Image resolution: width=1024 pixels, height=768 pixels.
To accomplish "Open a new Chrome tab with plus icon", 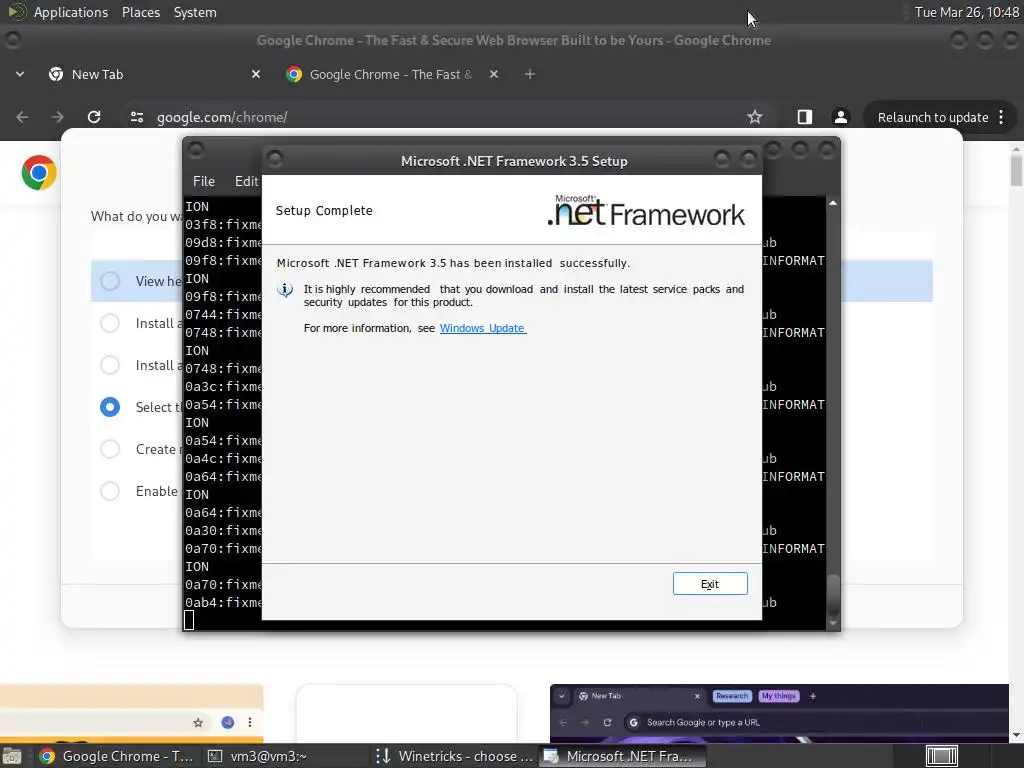I will coord(530,74).
